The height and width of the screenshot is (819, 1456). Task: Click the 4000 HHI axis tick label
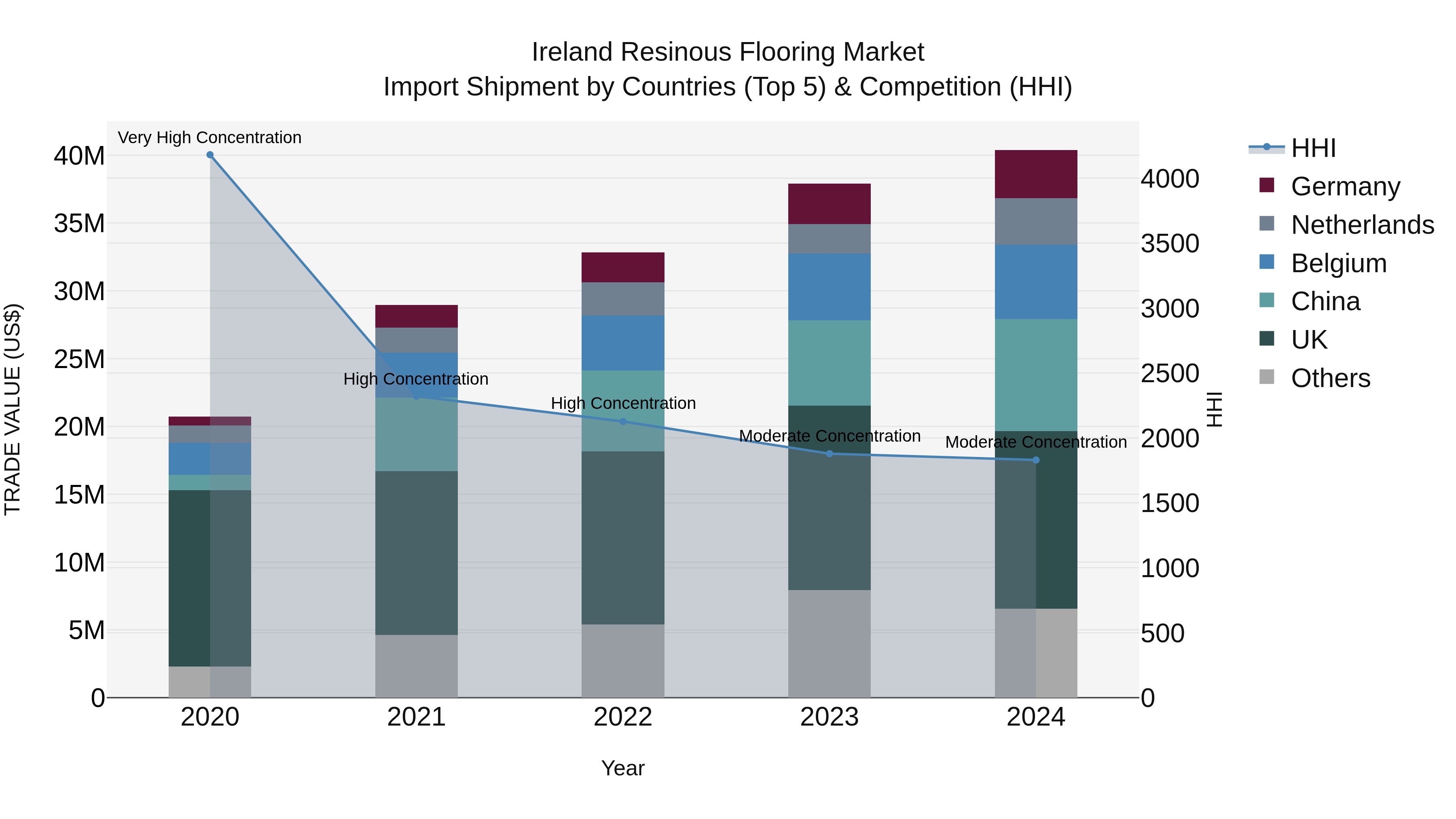(1170, 179)
